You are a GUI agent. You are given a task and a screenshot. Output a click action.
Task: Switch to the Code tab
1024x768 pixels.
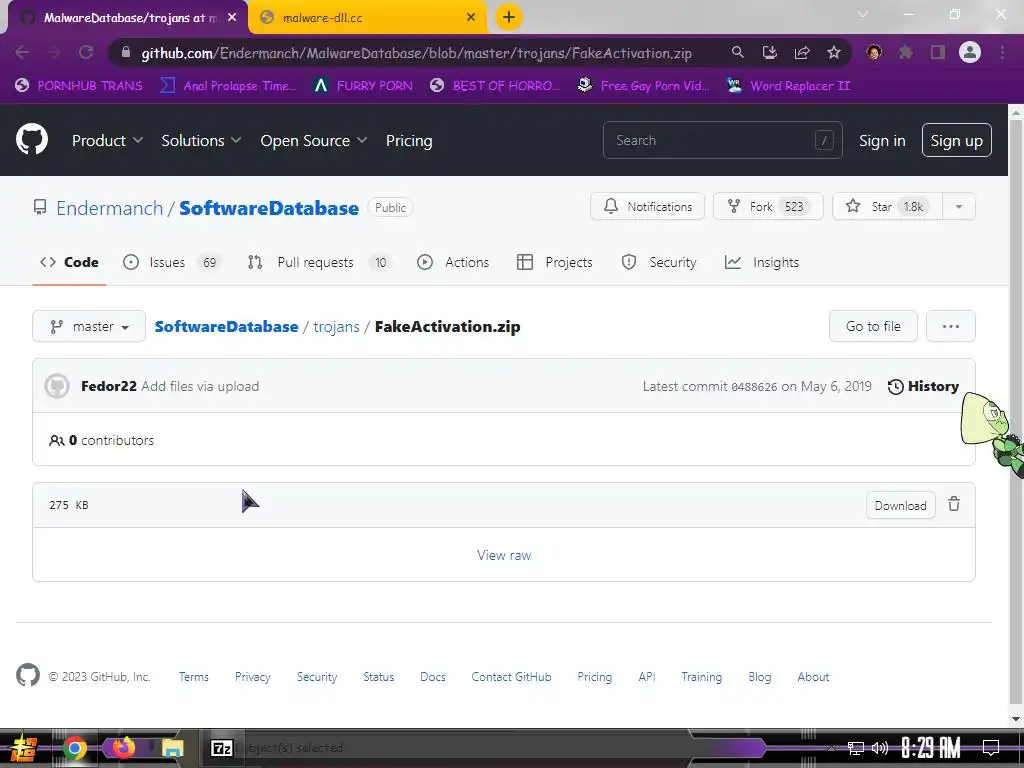point(69,262)
